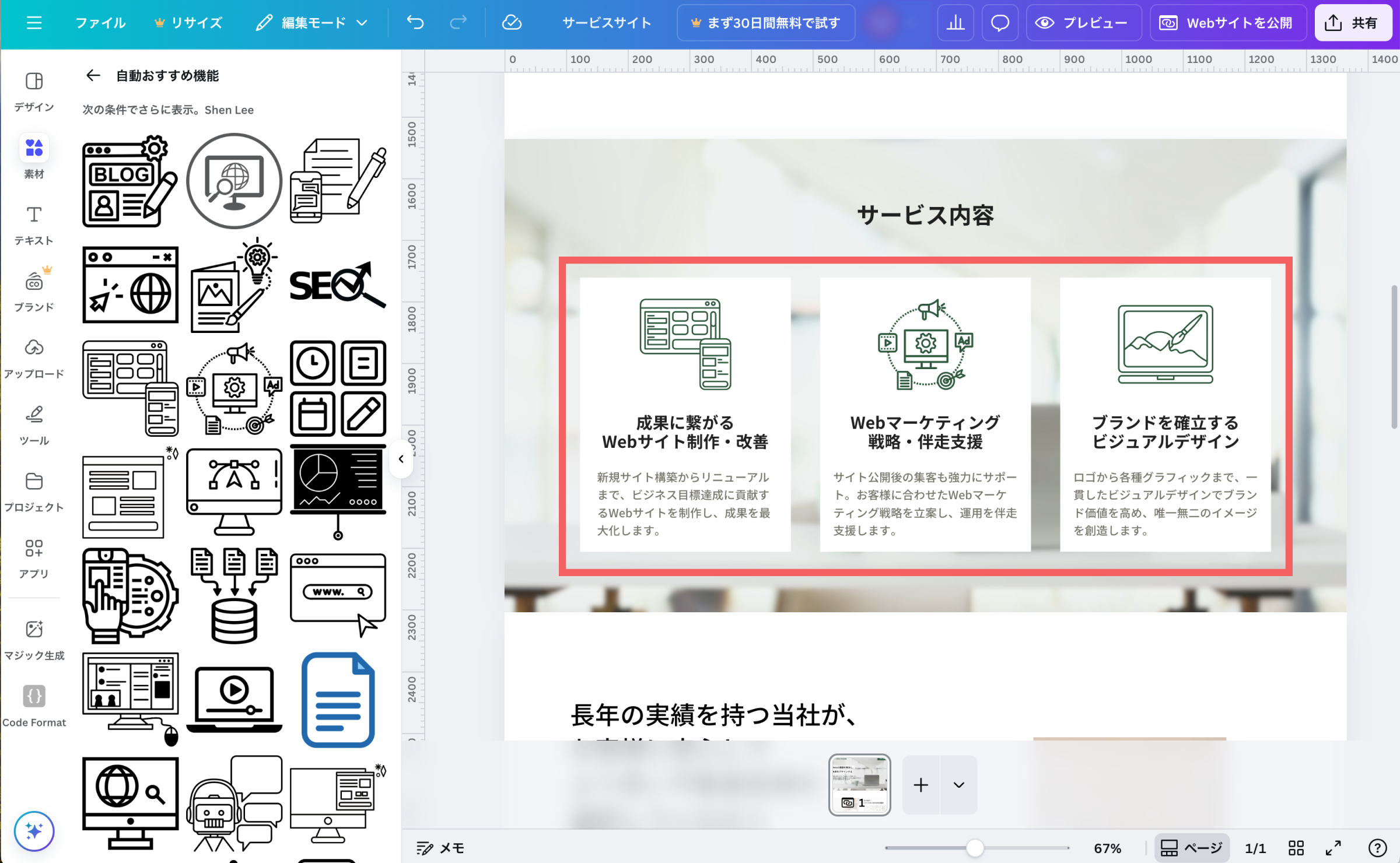The width and height of the screenshot is (1400, 863).
Task: Select the document with pen icon
Action: coord(338,181)
